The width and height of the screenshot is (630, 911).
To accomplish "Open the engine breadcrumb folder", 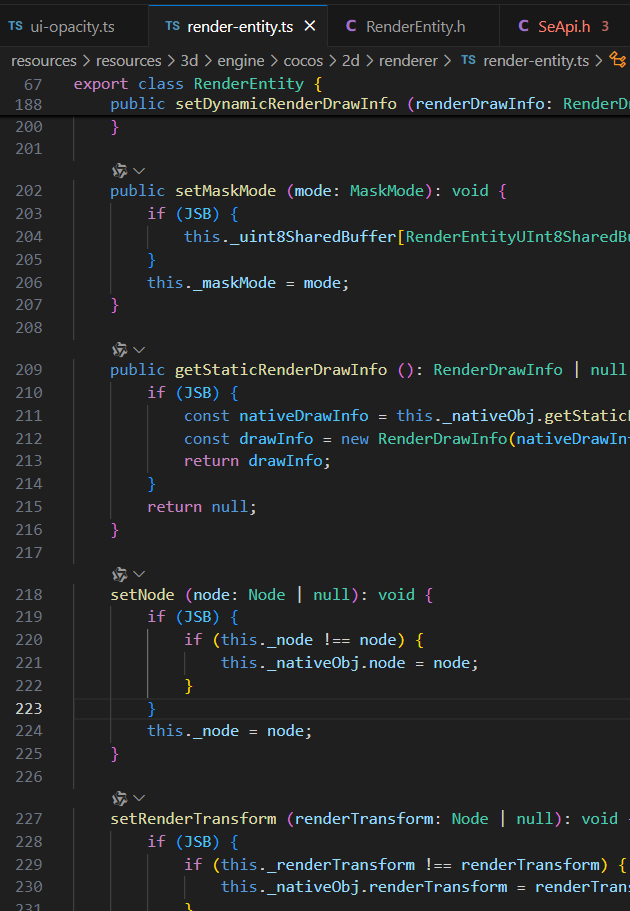I will tap(241, 61).
